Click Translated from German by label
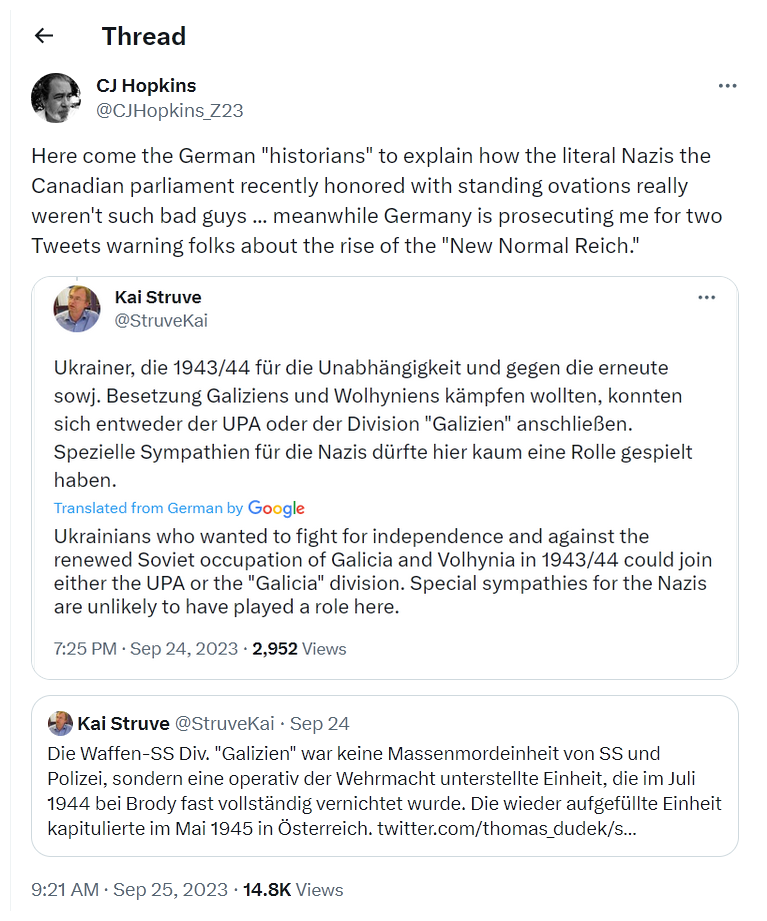The height and width of the screenshot is (921, 767). [x=148, y=508]
